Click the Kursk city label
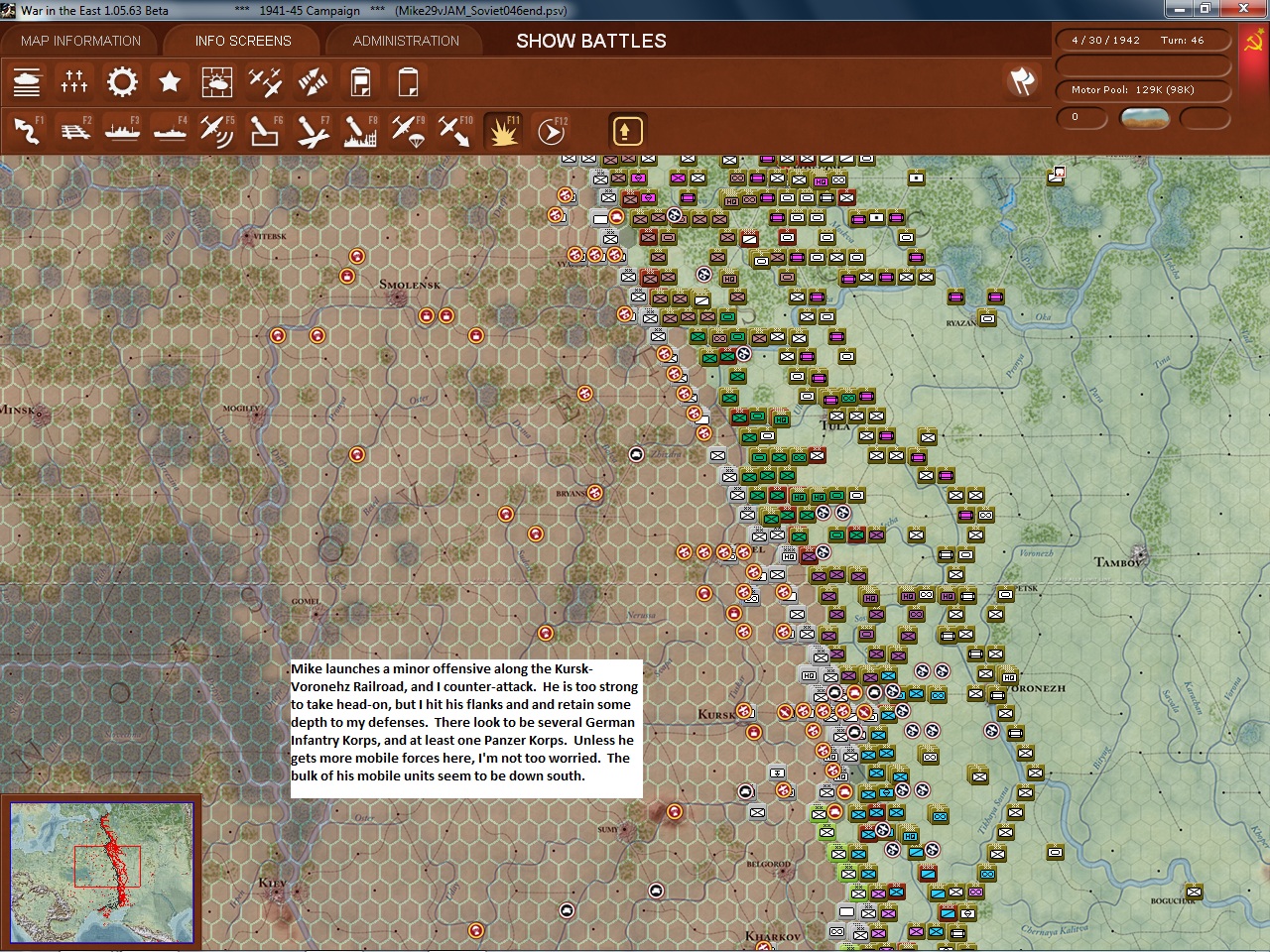 pos(716,714)
